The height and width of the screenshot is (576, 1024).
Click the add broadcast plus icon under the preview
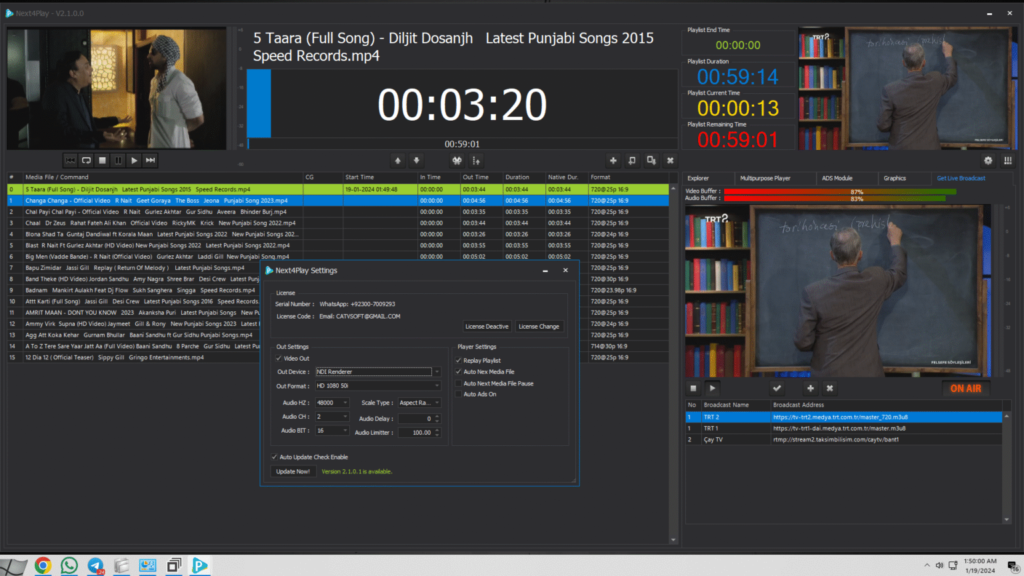[810, 388]
